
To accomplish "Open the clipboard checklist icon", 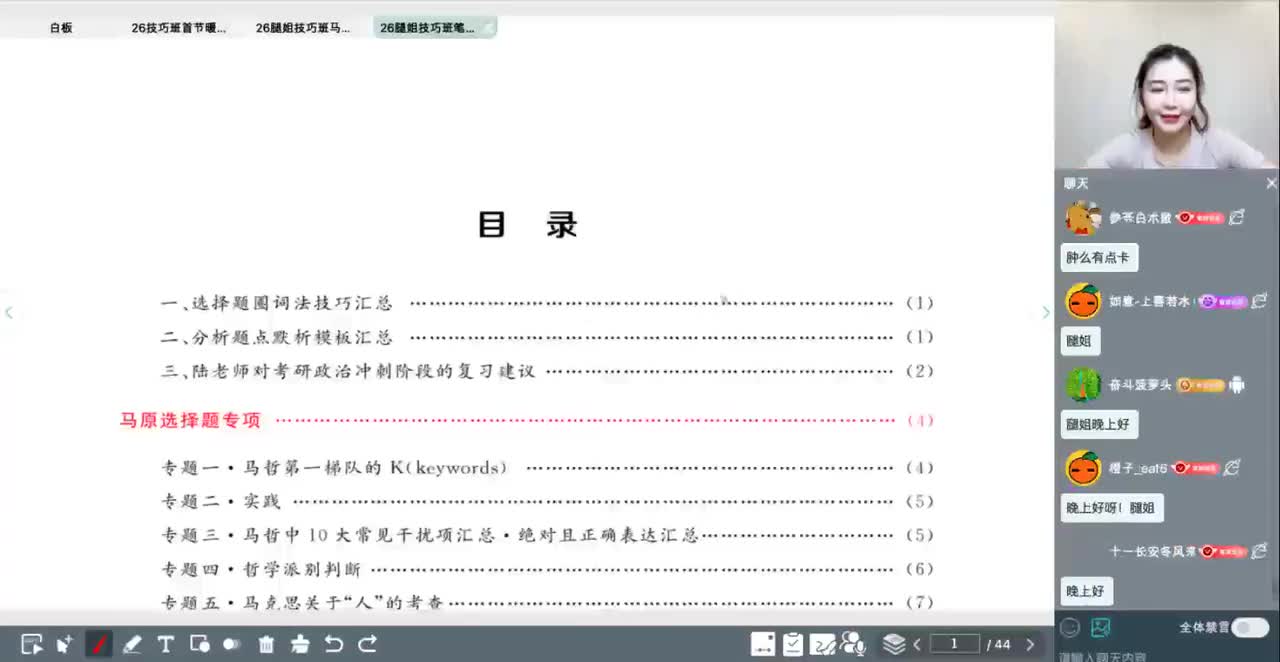I will [793, 644].
